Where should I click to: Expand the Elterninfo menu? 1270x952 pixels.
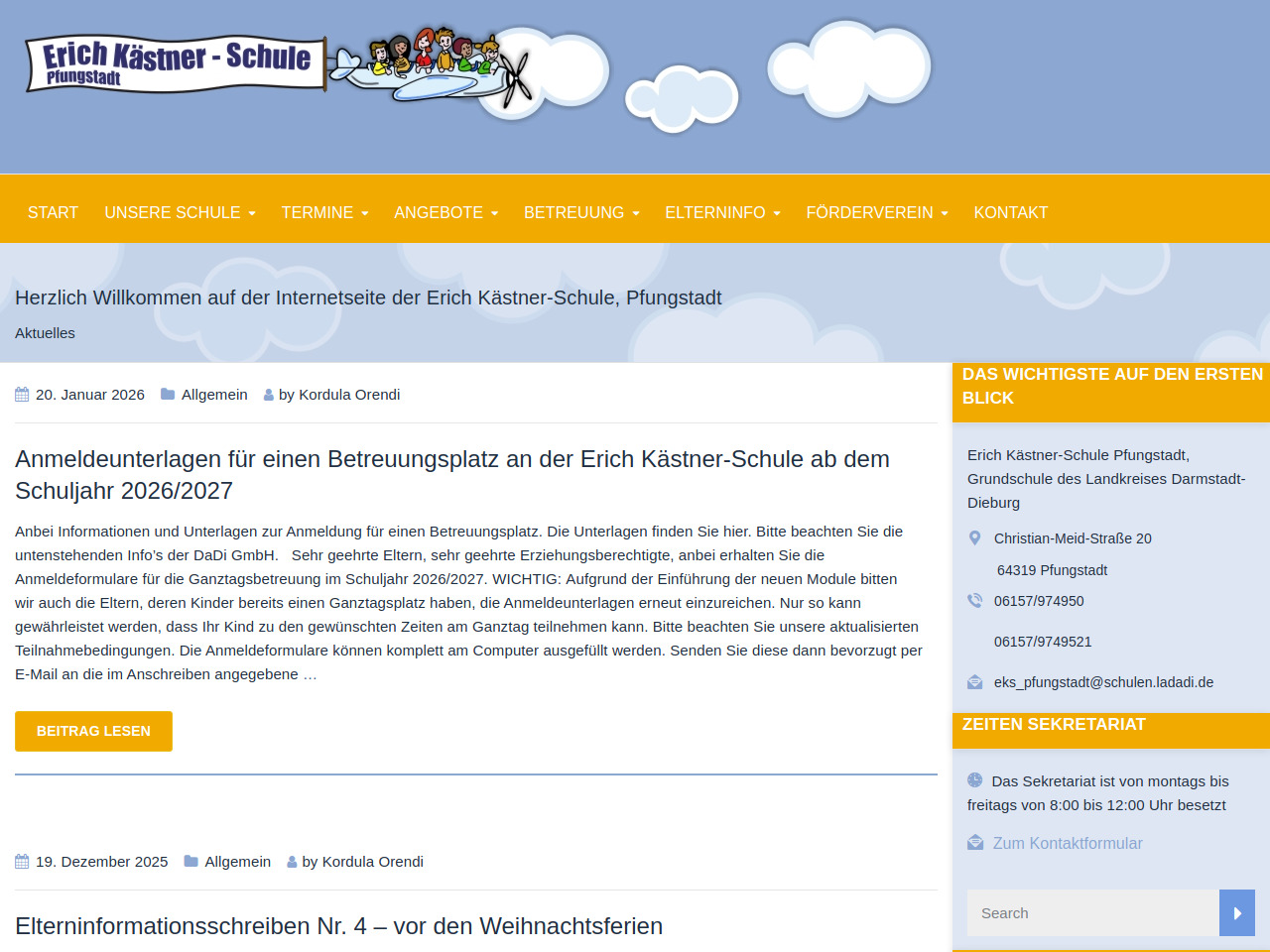[722, 213]
